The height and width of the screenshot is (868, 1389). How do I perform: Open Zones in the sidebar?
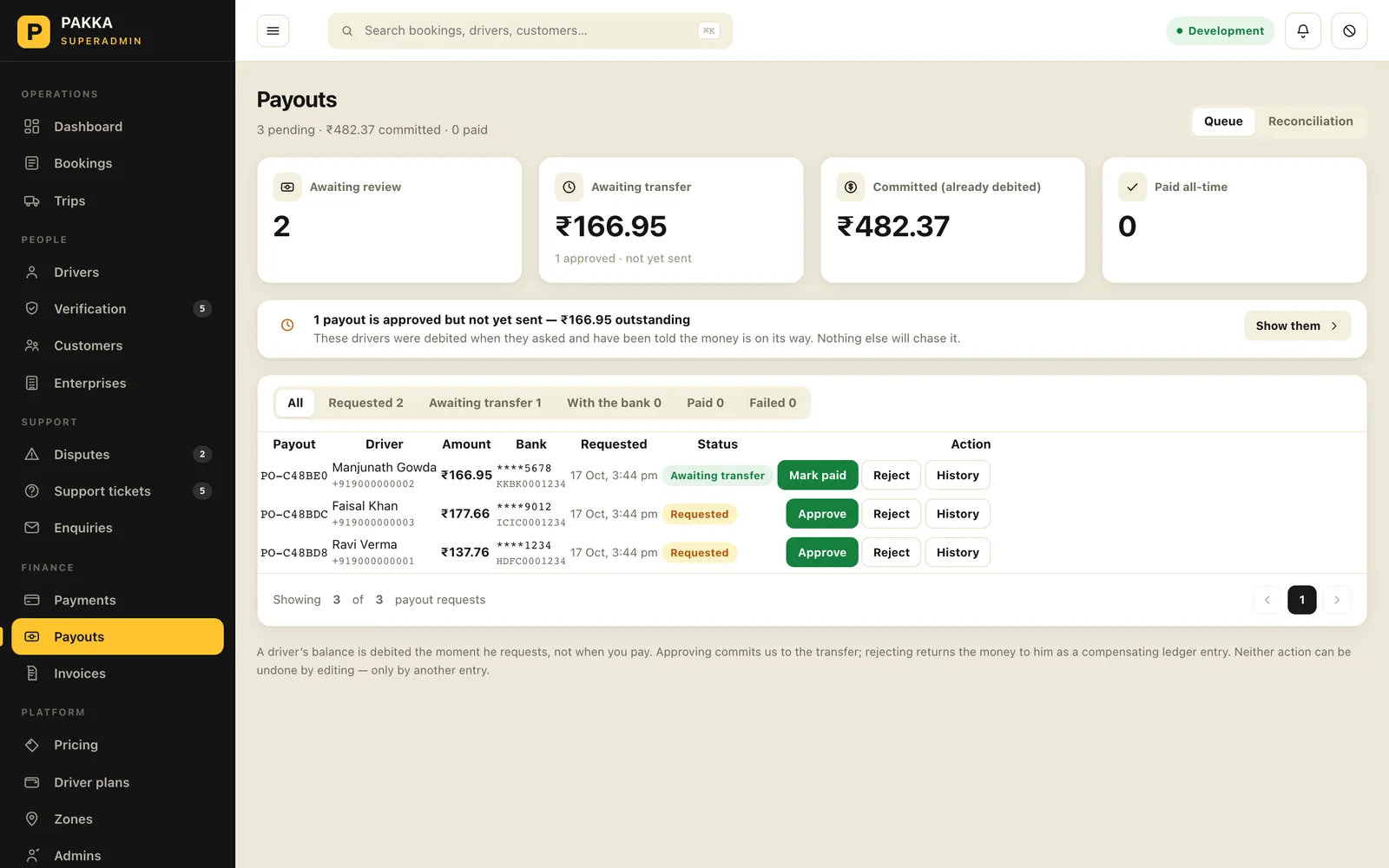118,819
